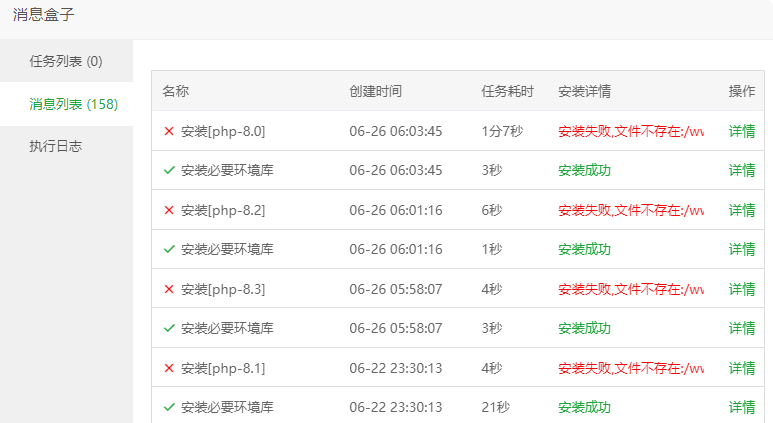Click the 名称 column header
Screen dimensions: 773x423
coord(176,91)
